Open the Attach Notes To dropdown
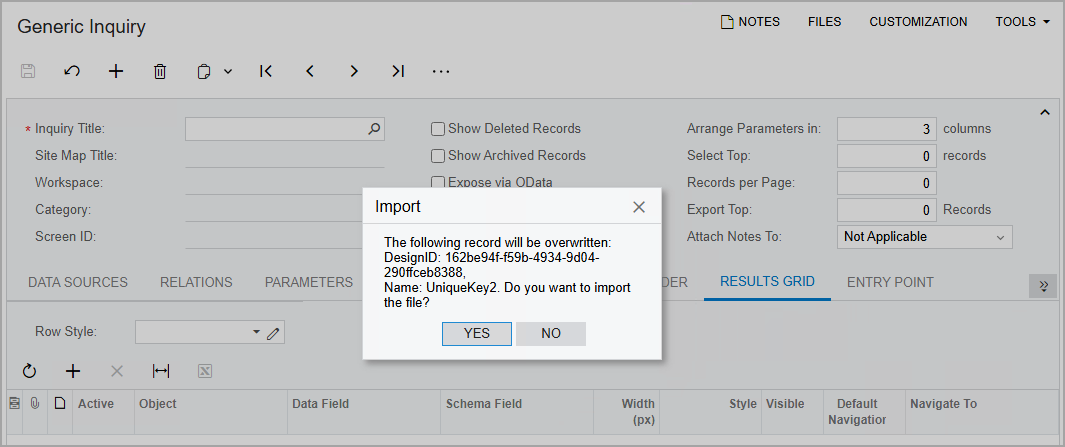1065x447 pixels. 924,237
